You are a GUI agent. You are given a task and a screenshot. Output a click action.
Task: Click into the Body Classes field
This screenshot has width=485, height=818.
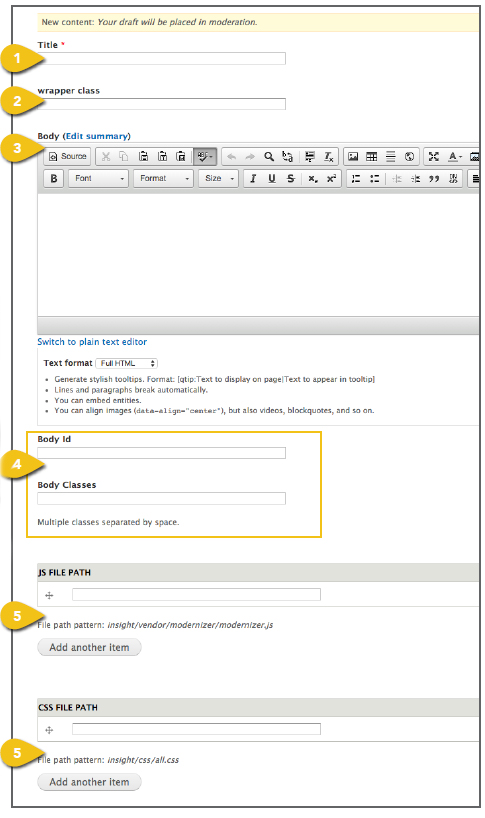[162, 498]
